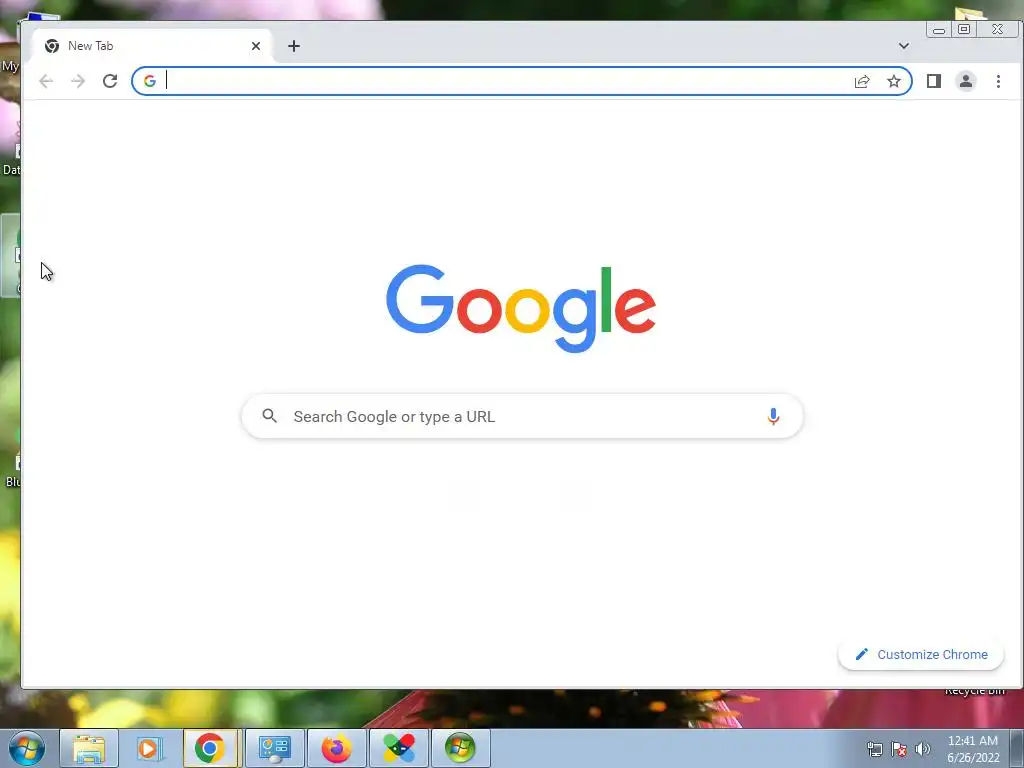Open a new tab with plus button
The width and height of the screenshot is (1024, 768).
click(x=294, y=46)
